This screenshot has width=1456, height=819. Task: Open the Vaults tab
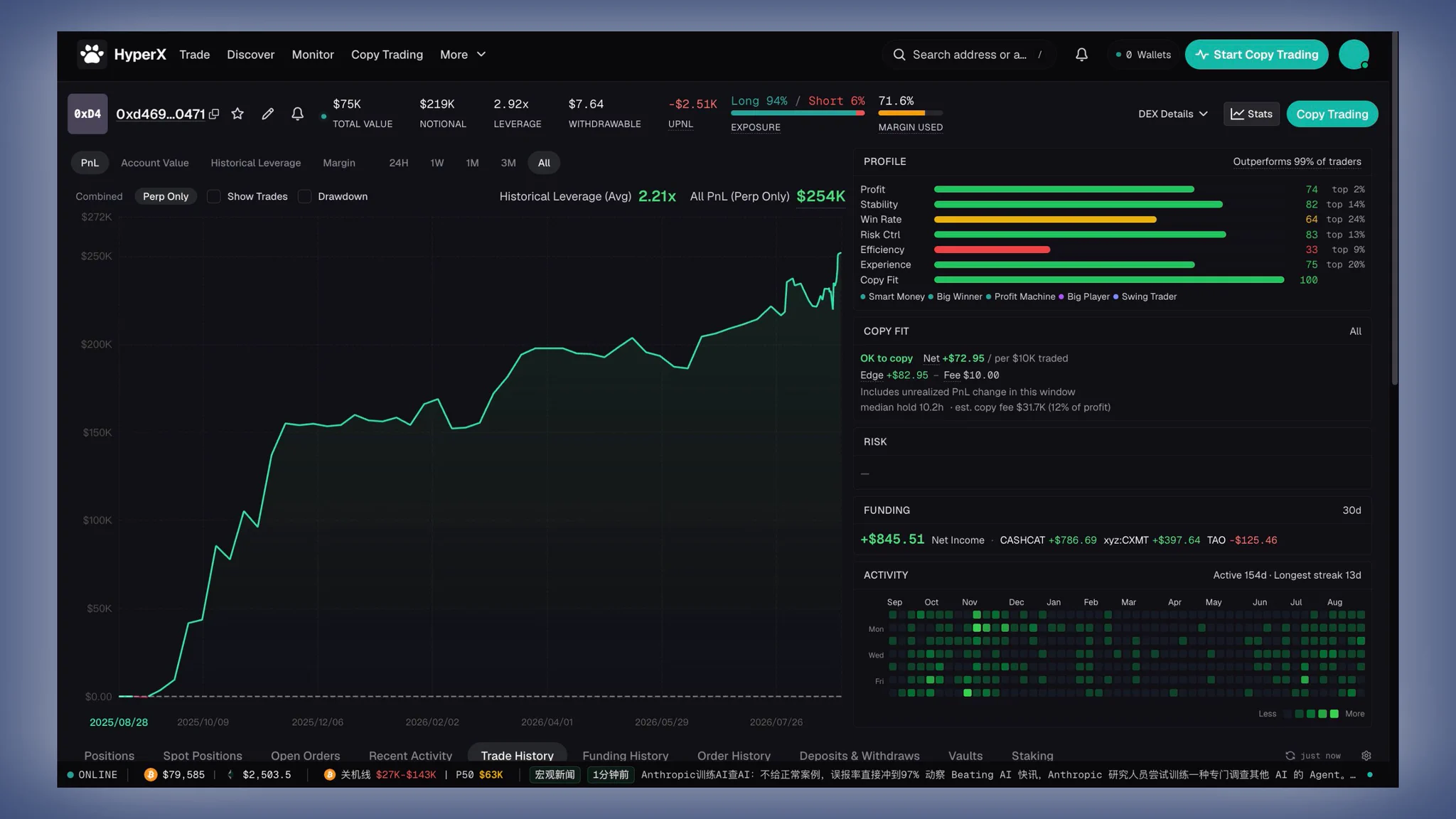point(965,756)
